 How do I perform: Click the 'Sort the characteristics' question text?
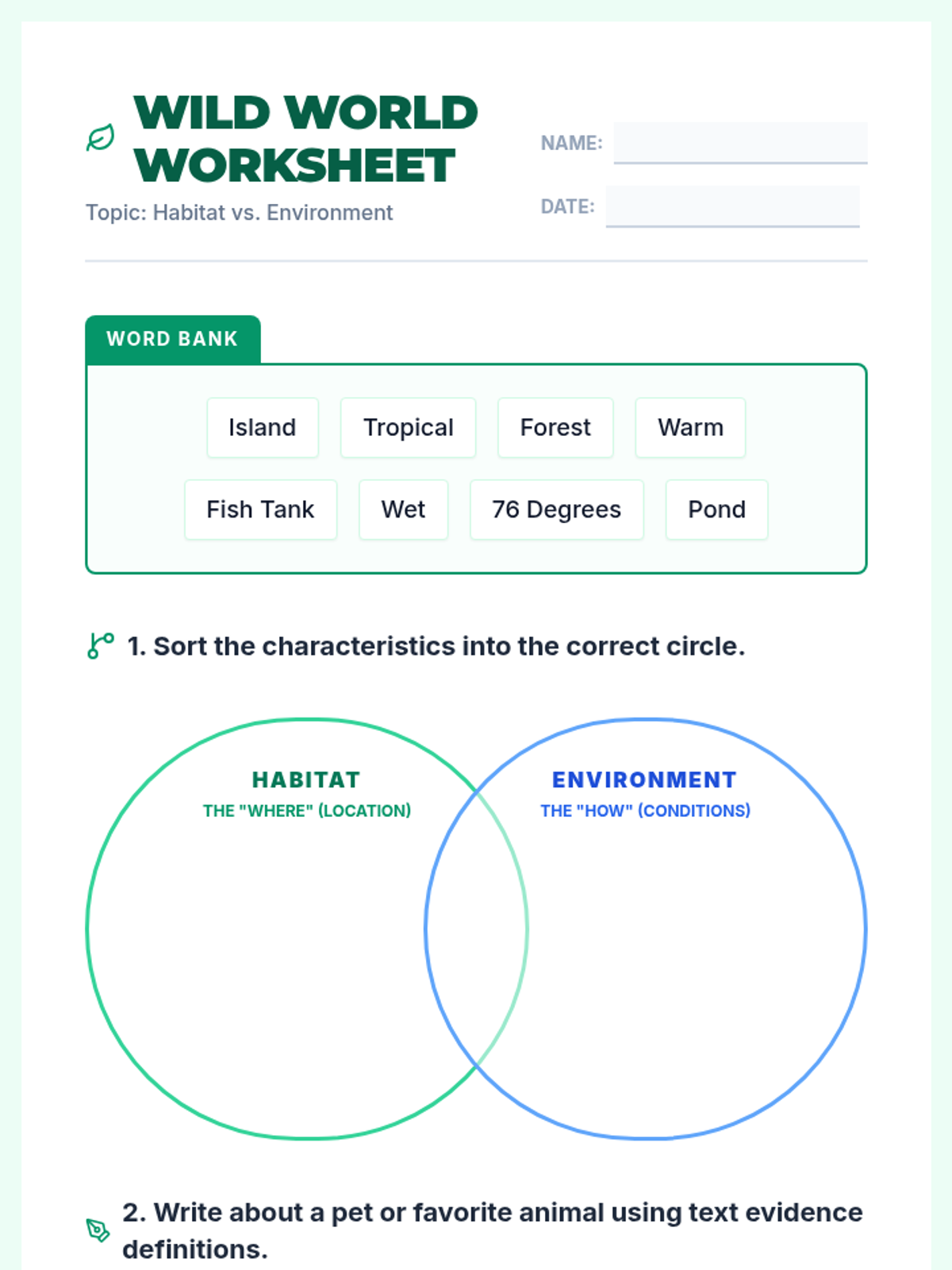point(436,646)
